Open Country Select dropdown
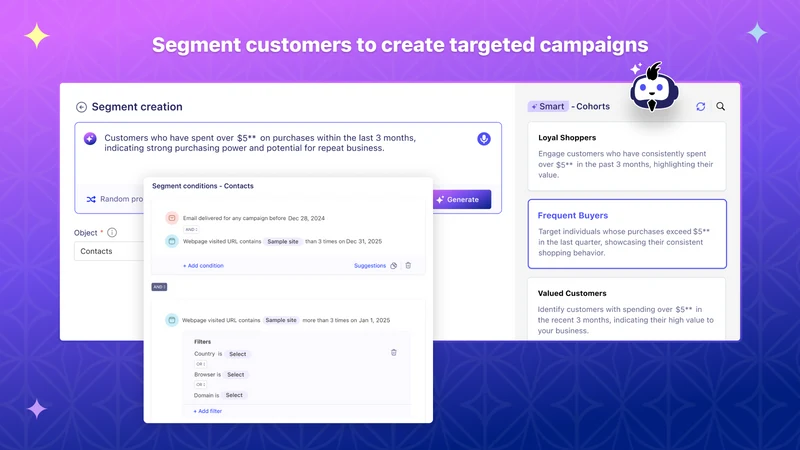Viewport: 800px width, 450px height. [238, 354]
